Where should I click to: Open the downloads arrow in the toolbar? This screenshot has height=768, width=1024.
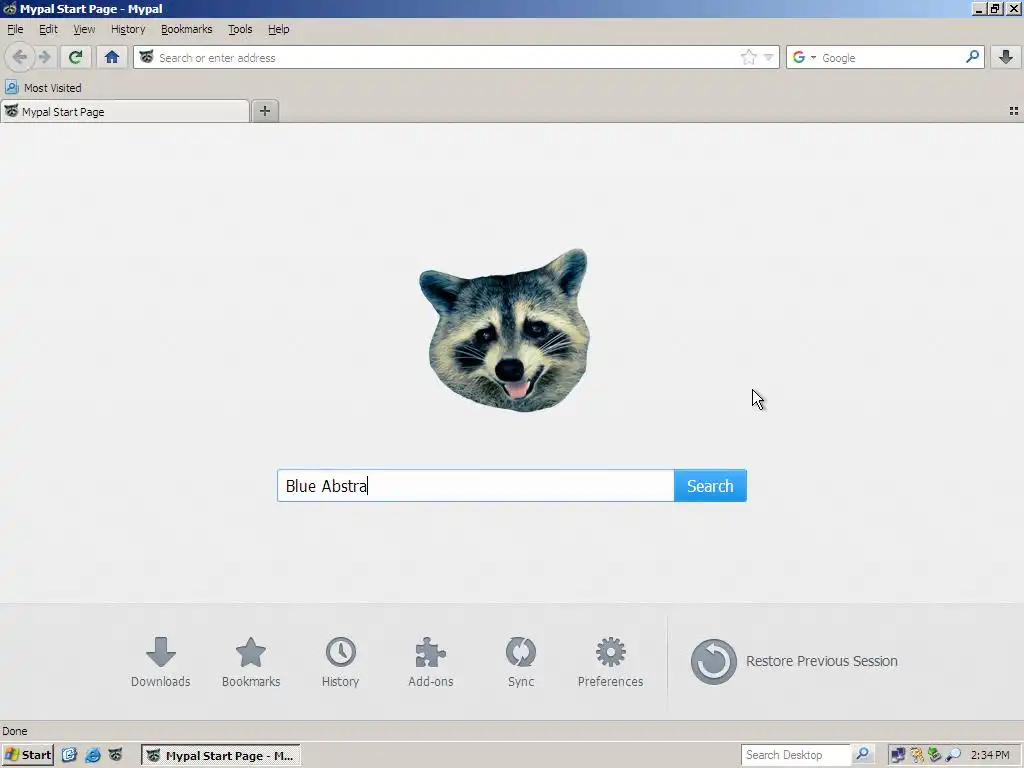click(1006, 57)
